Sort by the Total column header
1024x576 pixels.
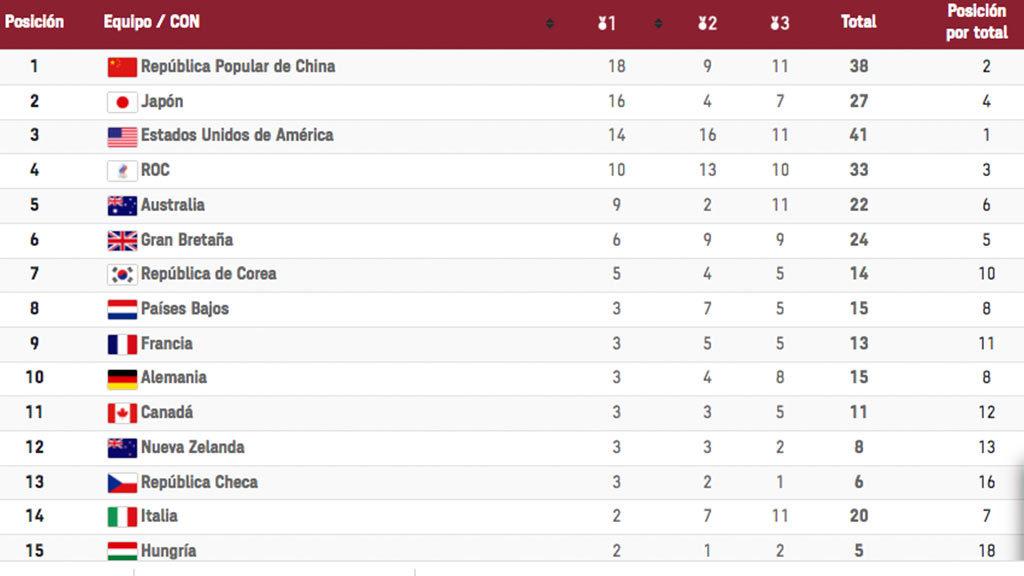point(858,22)
